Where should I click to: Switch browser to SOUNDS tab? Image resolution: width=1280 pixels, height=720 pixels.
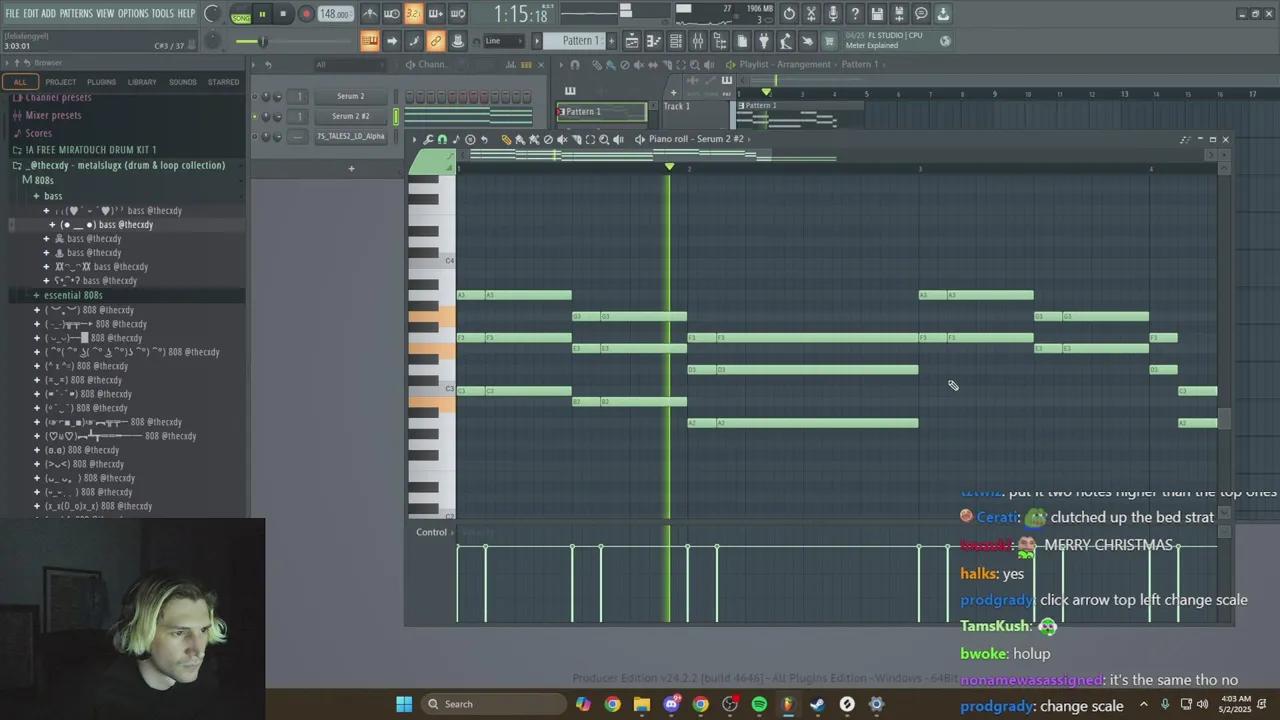(x=183, y=82)
